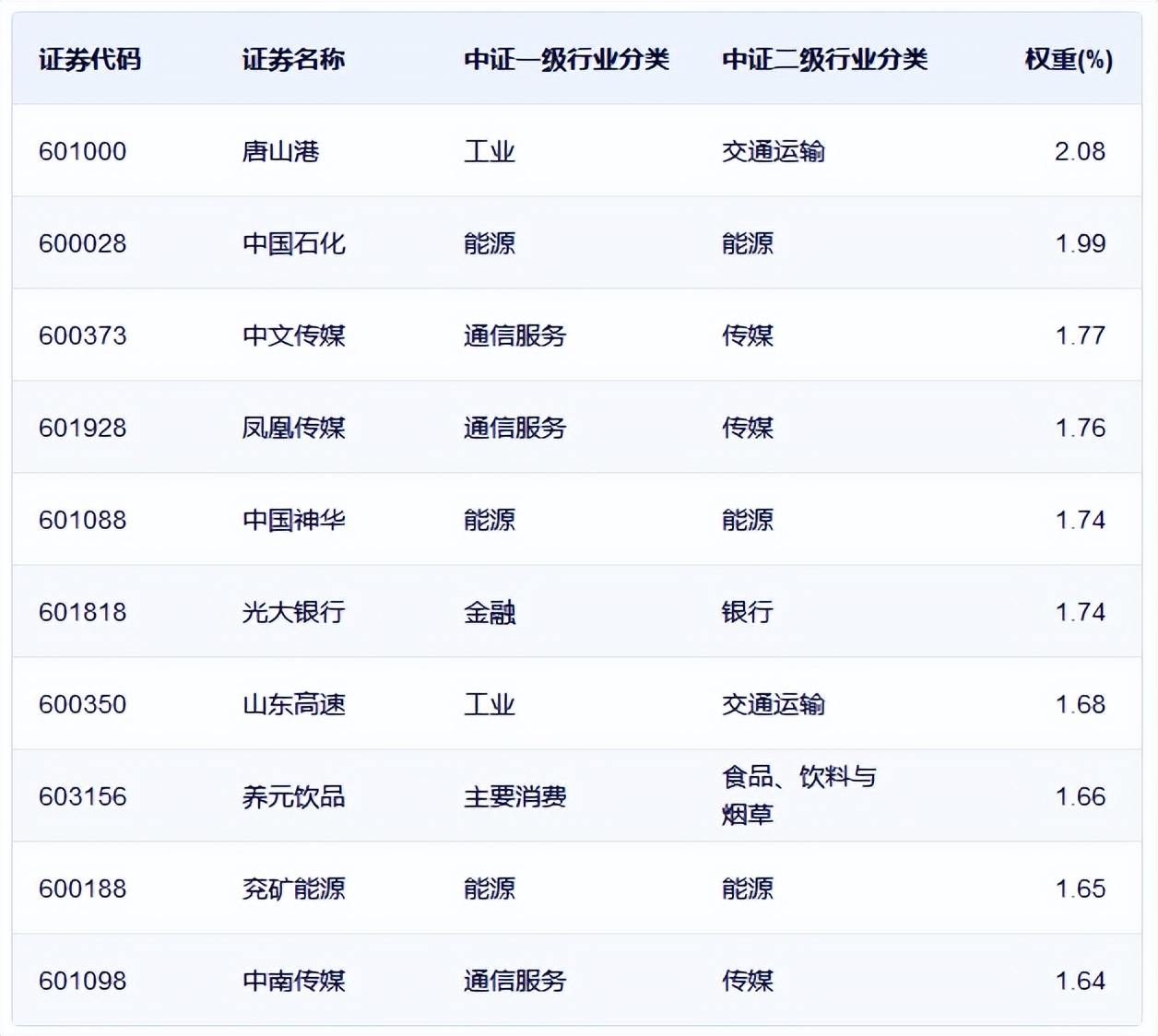Select stock code 600028
Screen dimensions: 1158x1036
point(83,243)
